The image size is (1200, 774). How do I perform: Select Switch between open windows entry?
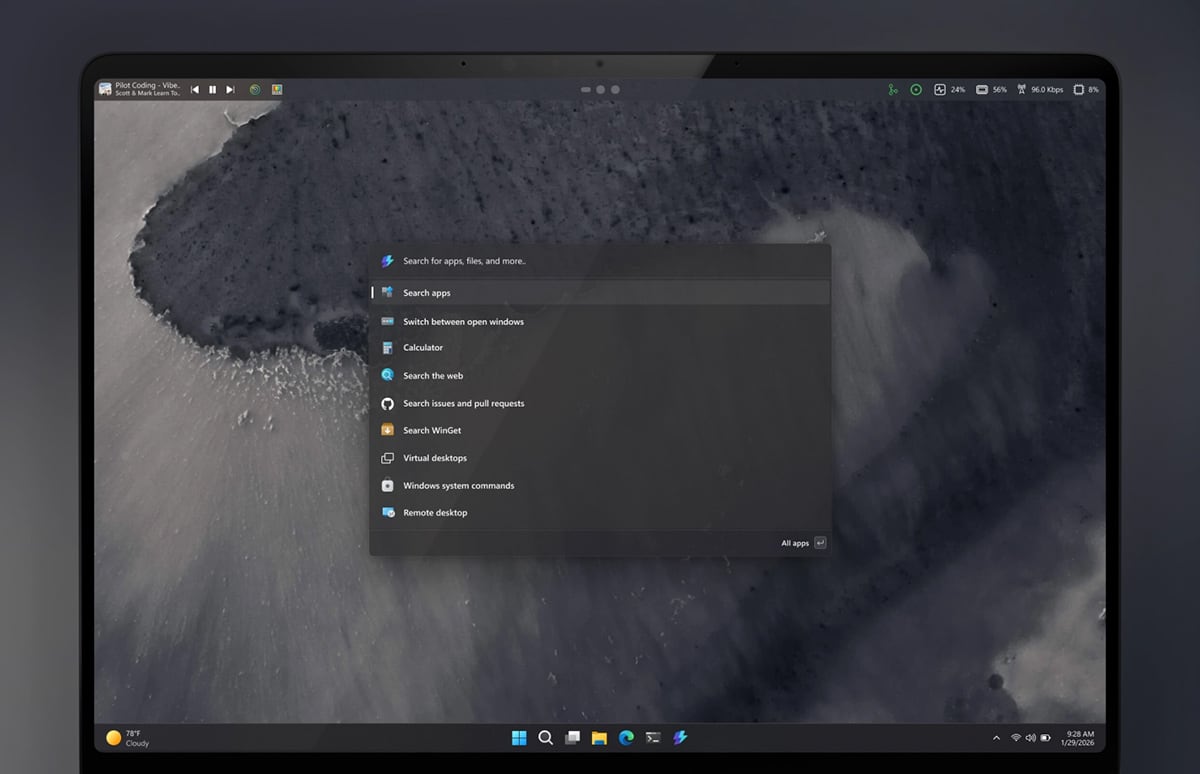coord(600,321)
